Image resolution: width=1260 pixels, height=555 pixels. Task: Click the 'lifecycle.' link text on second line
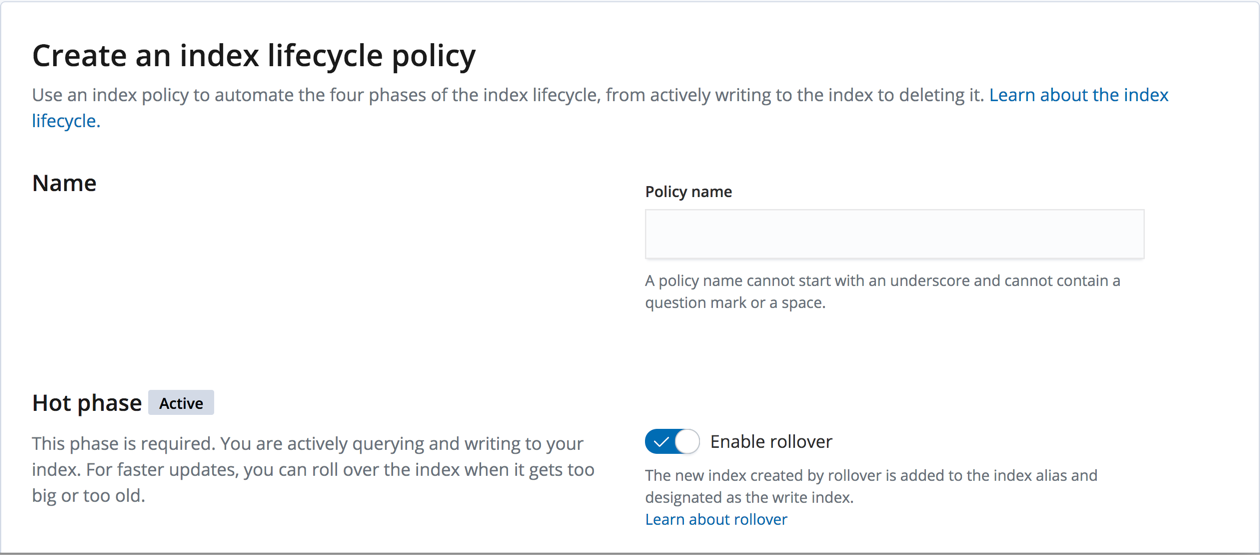coord(66,121)
